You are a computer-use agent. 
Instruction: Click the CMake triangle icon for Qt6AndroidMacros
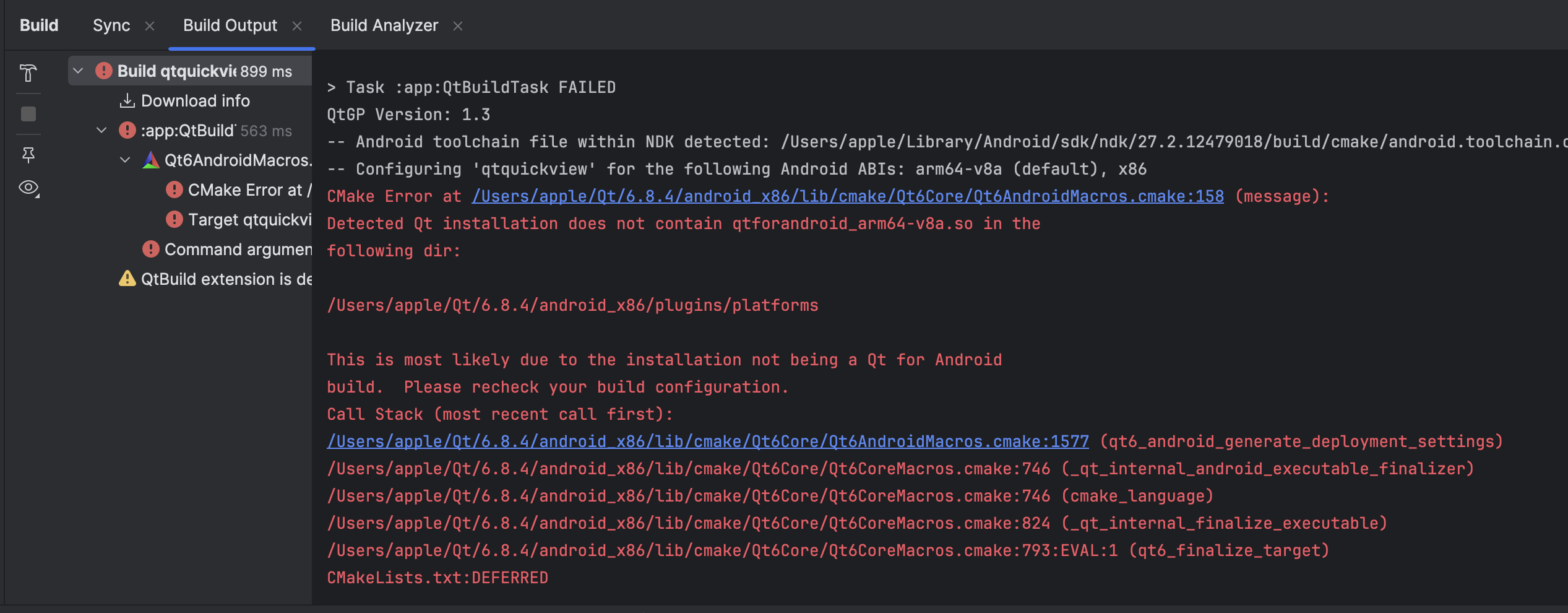point(151,160)
